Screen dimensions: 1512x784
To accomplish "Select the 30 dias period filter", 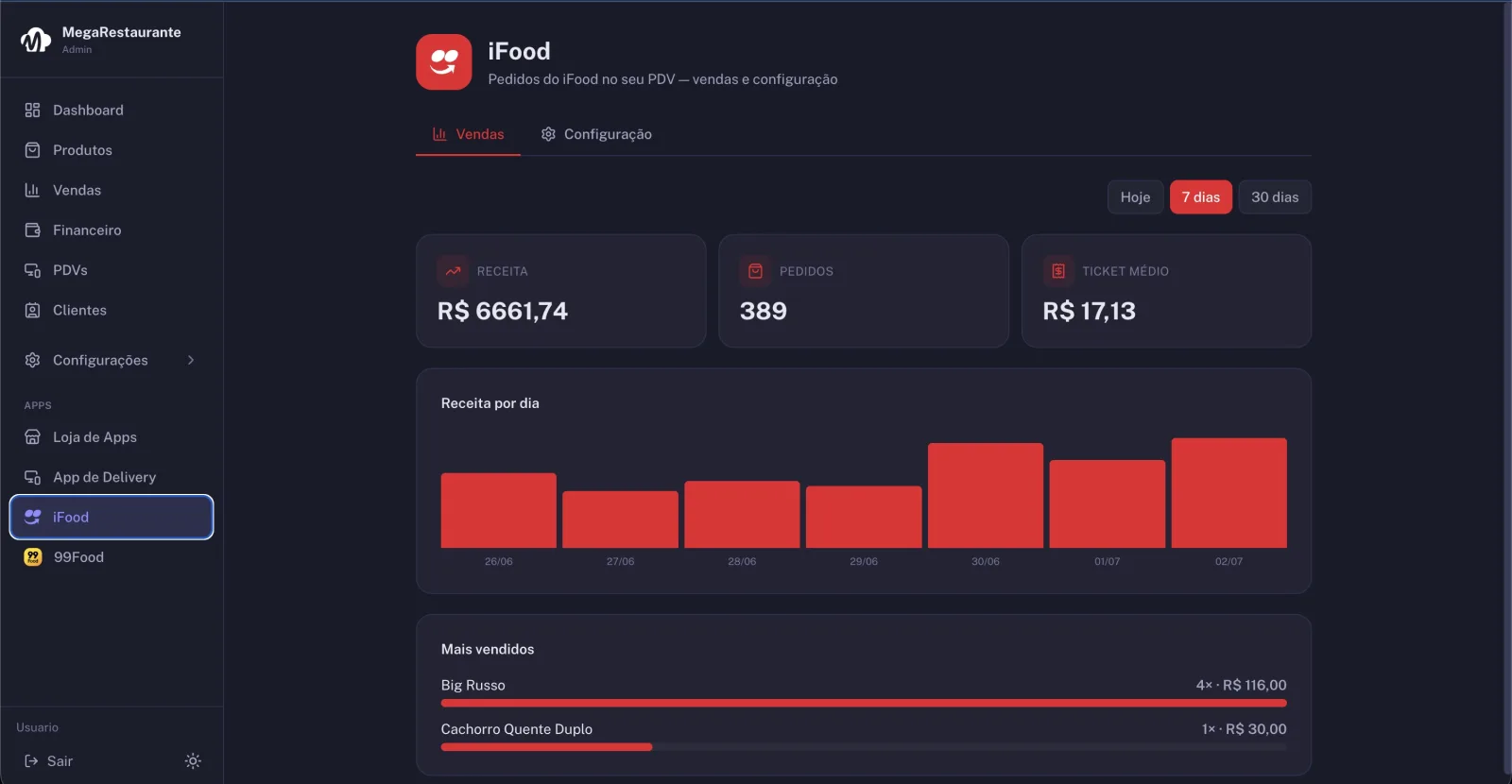I will (1275, 197).
